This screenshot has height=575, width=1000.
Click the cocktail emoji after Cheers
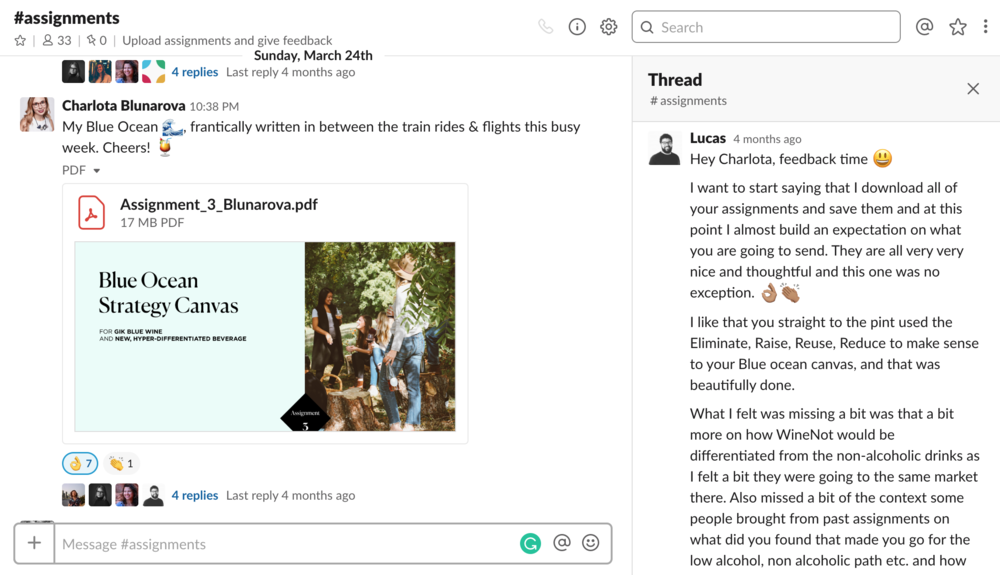click(165, 147)
